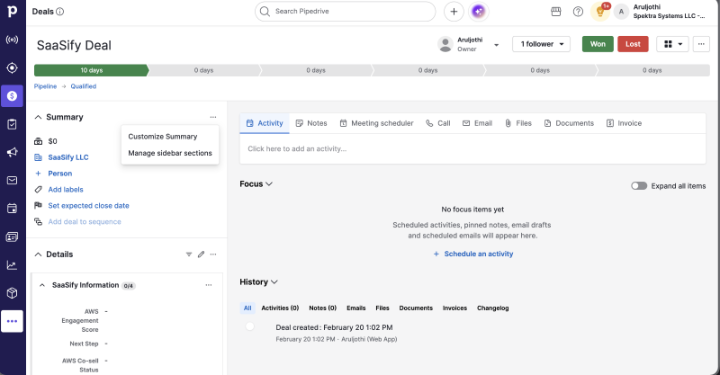Screen dimensions: 720x375
Task: Open Details section ellipsis menu
Action: tap(213, 254)
